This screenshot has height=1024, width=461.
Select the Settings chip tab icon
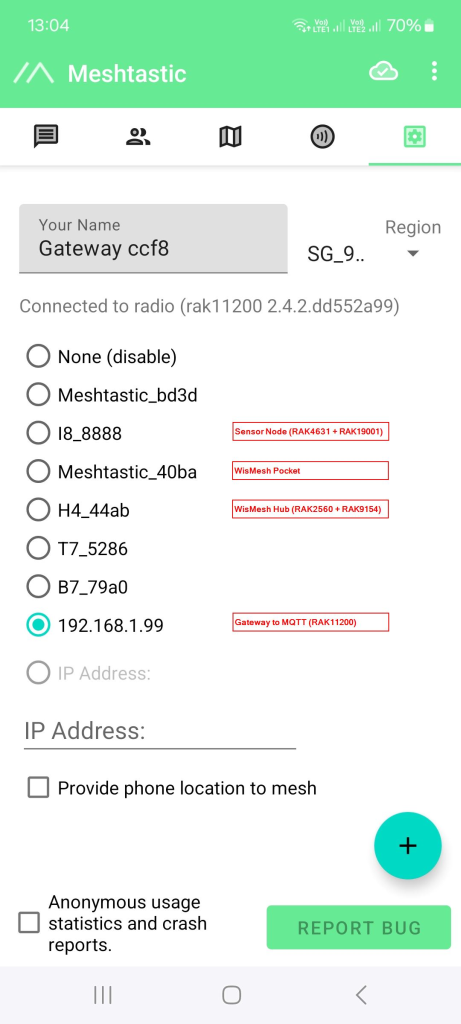tap(415, 136)
